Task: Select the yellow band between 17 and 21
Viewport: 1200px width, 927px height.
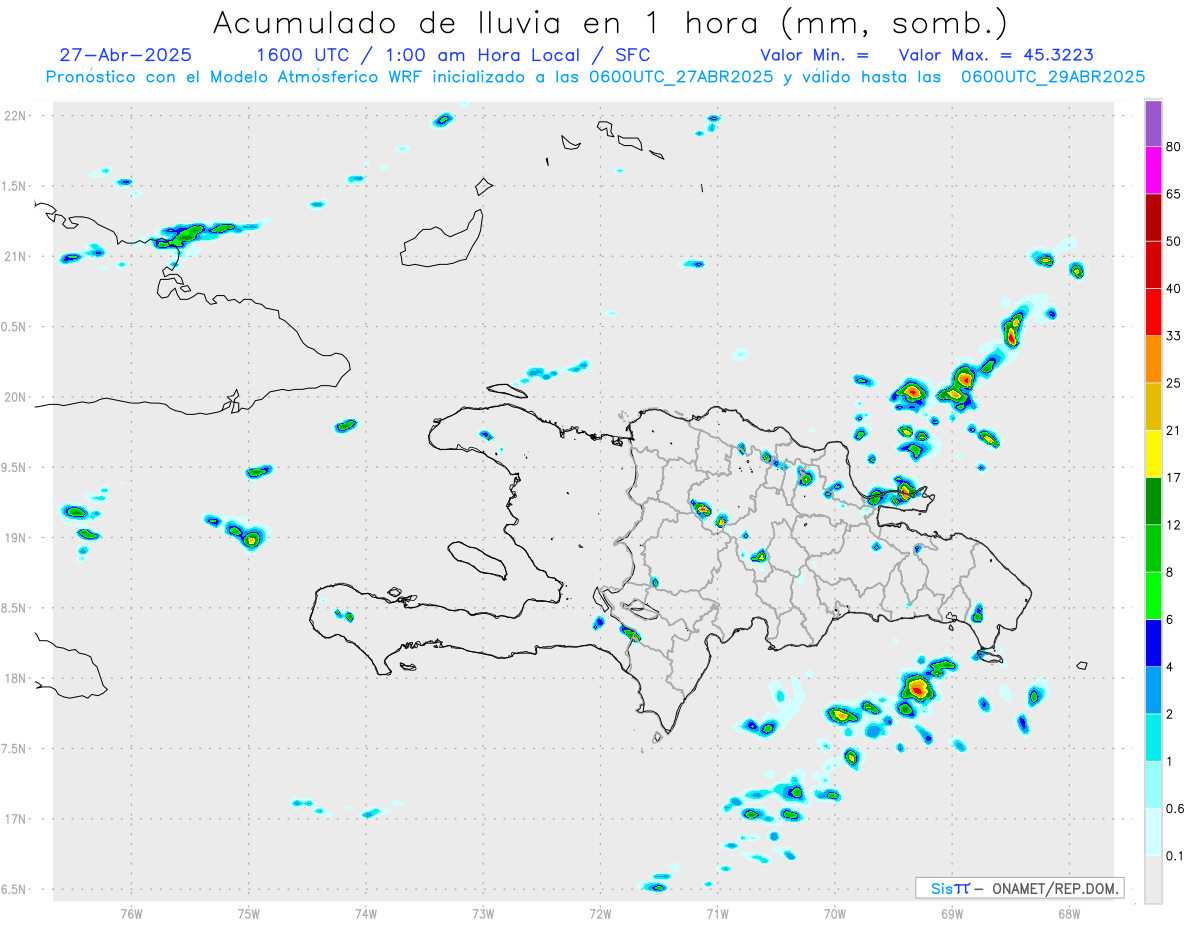Action: [x=1153, y=452]
